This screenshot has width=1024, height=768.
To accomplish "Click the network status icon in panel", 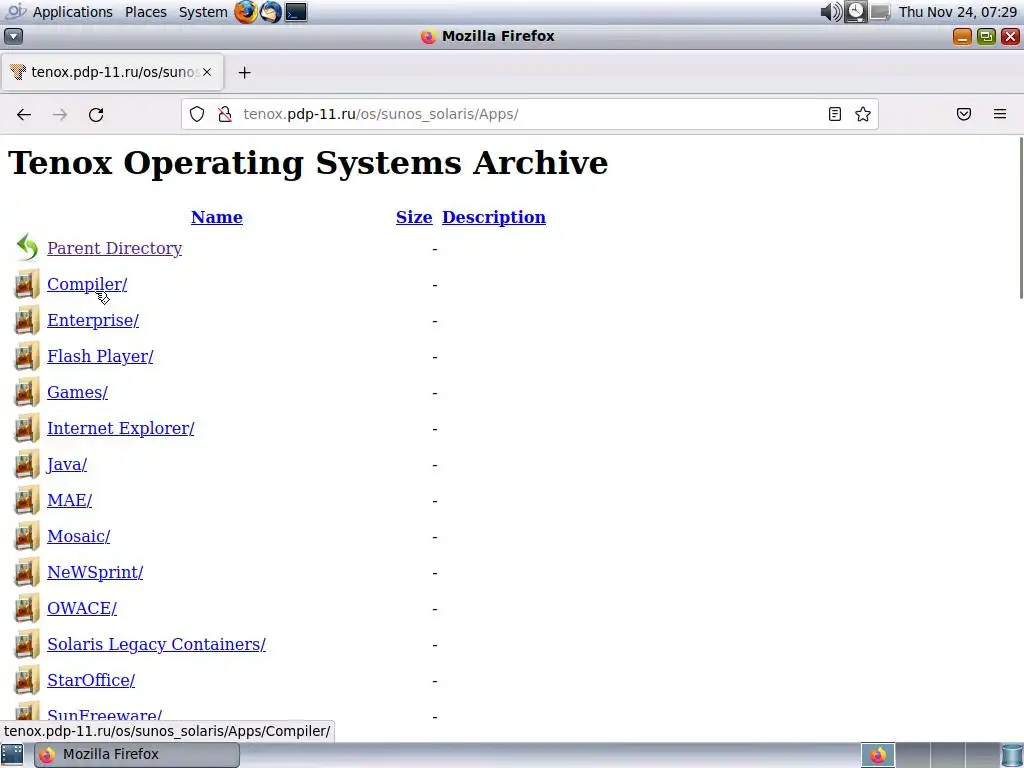I will click(x=880, y=12).
